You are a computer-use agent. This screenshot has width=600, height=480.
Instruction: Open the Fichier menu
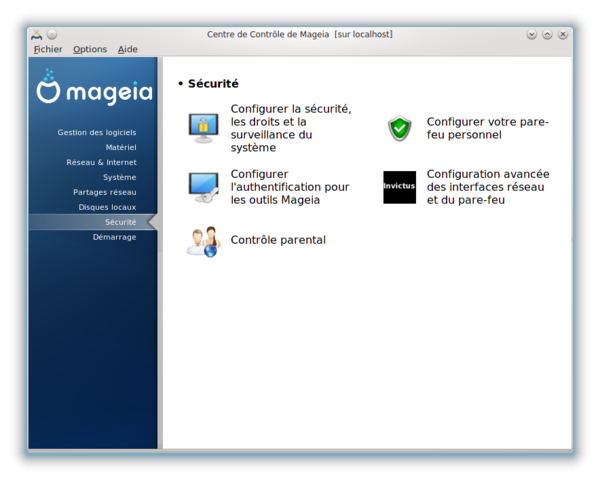pyautogui.click(x=48, y=49)
